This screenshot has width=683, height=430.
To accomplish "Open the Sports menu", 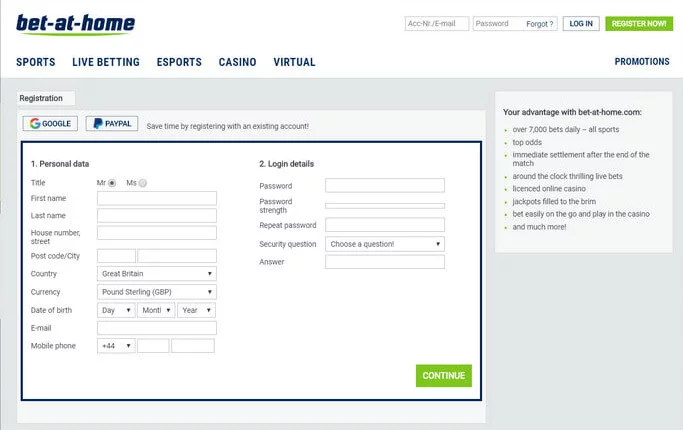I will click(x=36, y=62).
